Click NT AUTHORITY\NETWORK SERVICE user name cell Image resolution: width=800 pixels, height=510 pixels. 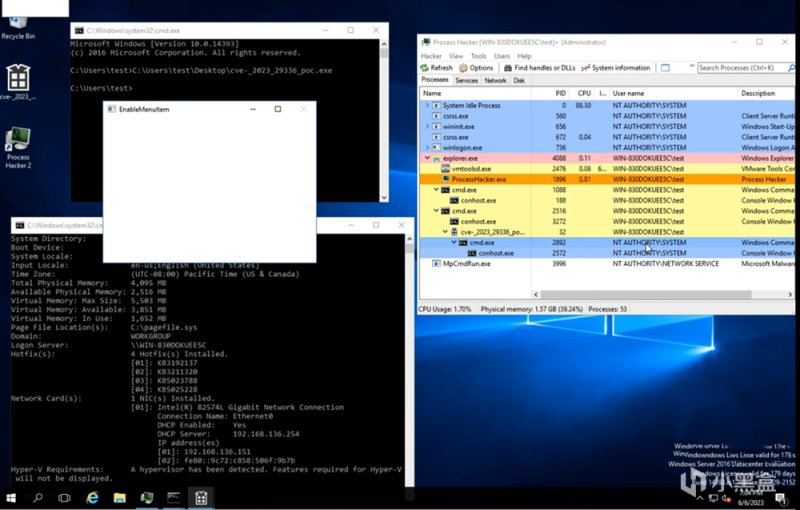coord(666,264)
